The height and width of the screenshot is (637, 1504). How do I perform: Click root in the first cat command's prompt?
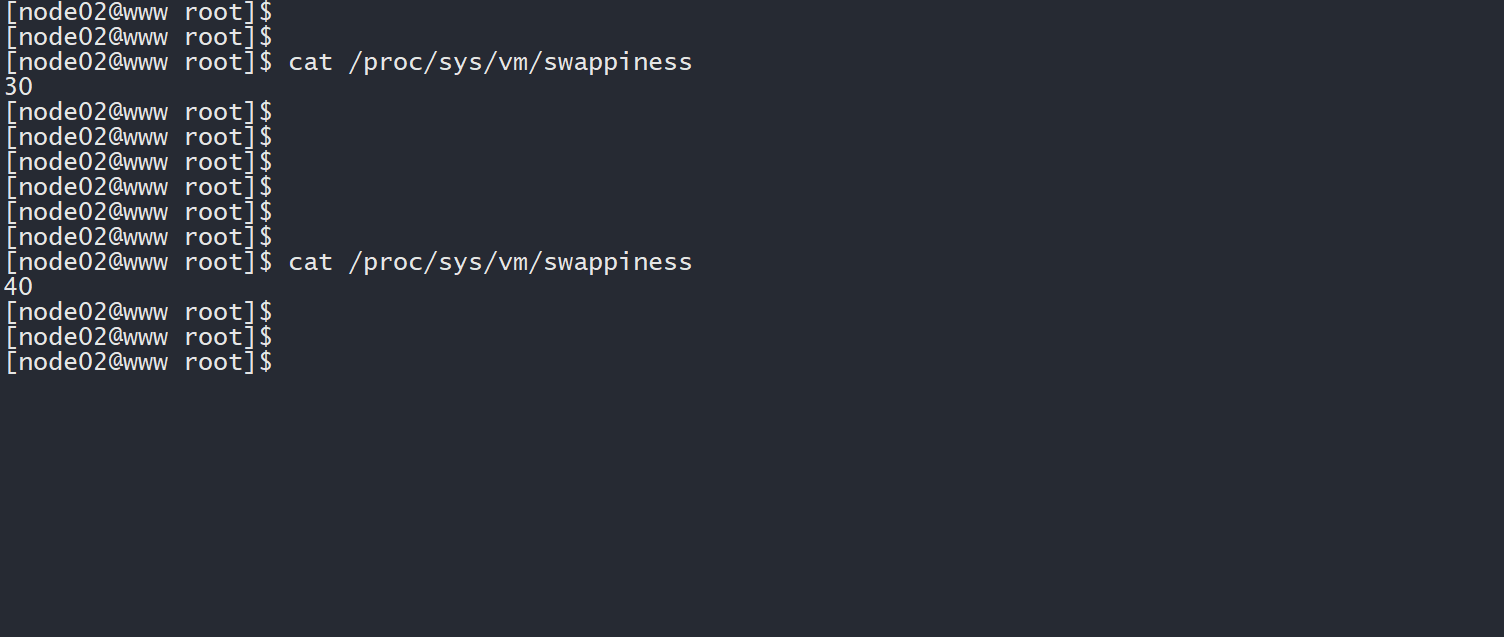(213, 62)
